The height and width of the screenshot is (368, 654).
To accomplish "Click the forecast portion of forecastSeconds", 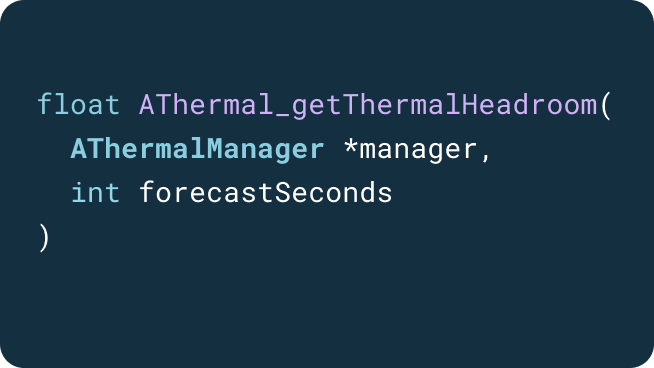I will click(206, 192).
